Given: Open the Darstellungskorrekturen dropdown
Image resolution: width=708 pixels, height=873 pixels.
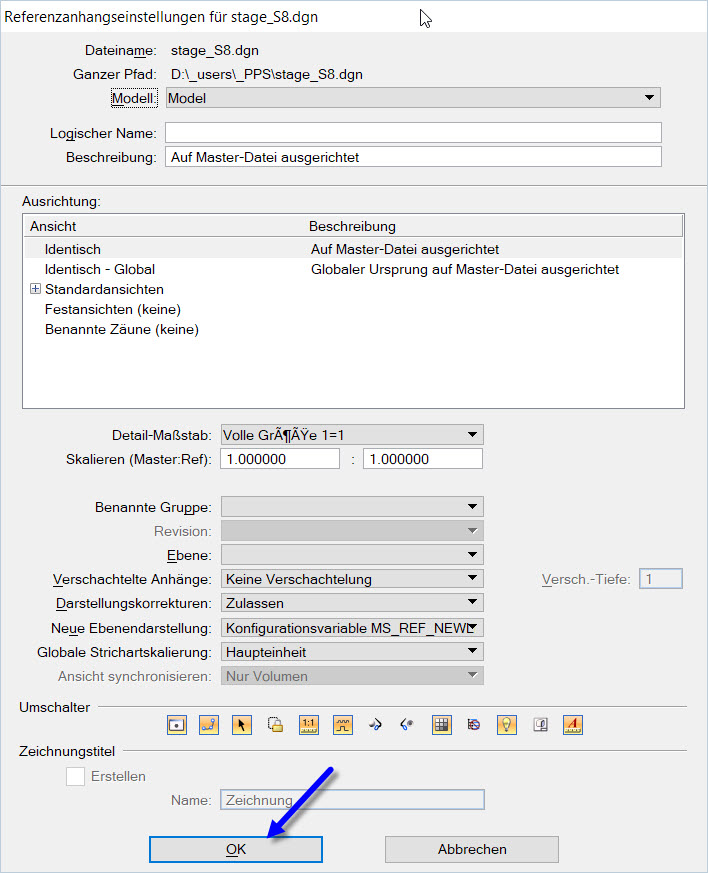Looking at the screenshot, I should pyautogui.click(x=352, y=603).
